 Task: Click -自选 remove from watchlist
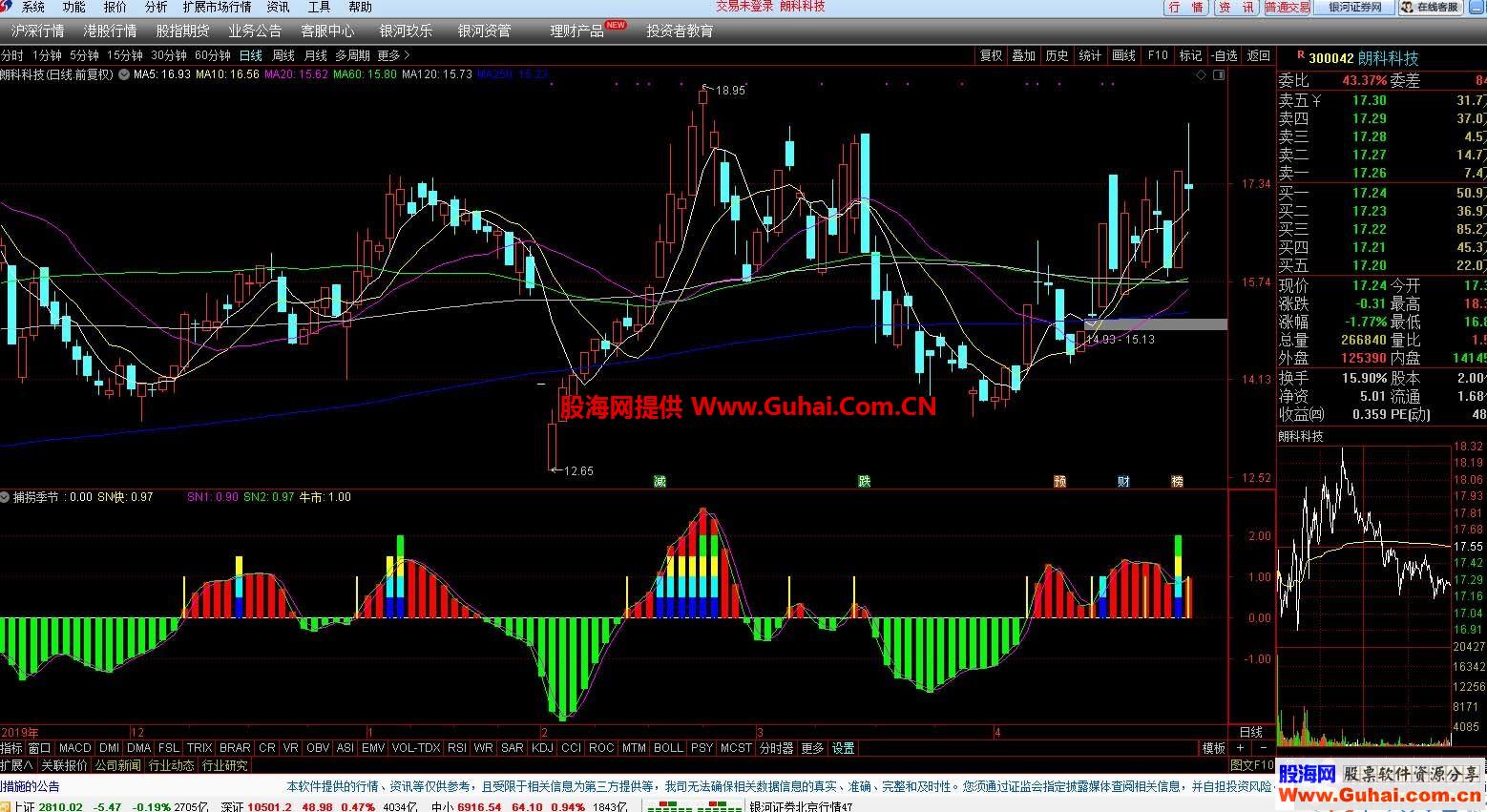tap(1225, 55)
